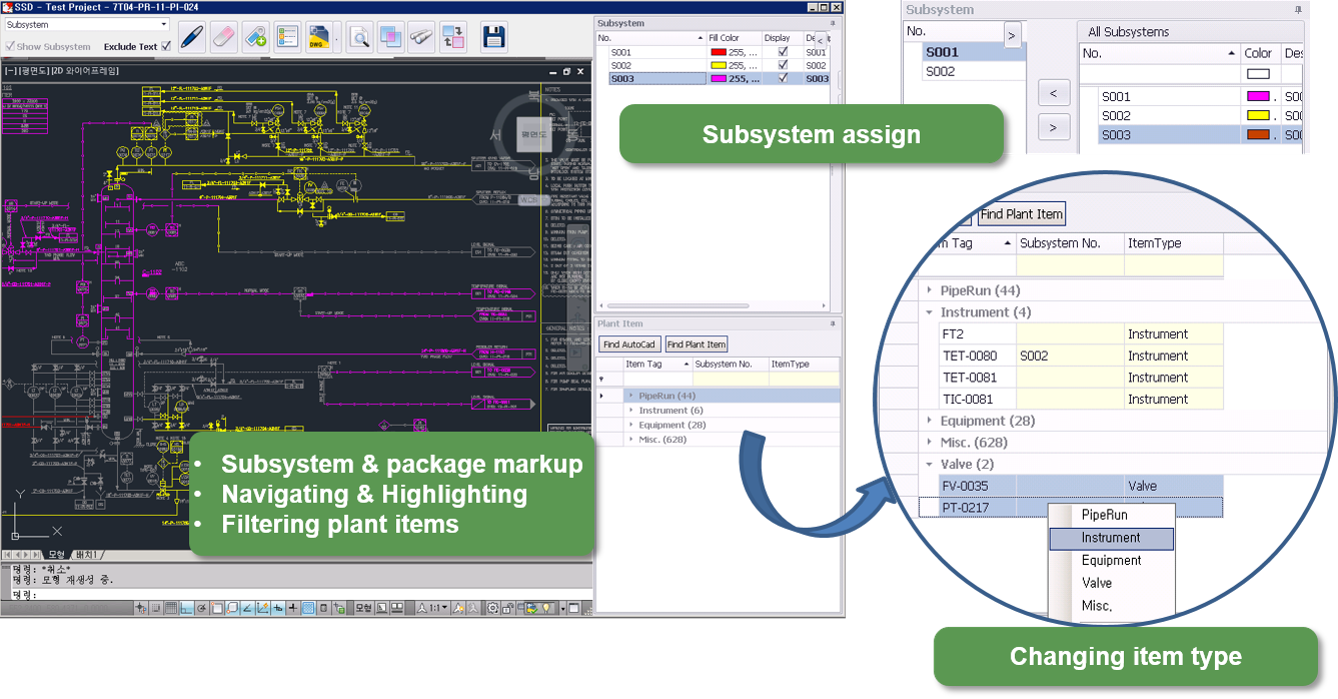Click the overlapping squares compare icon
1338x699 pixels.
pyautogui.click(x=389, y=36)
